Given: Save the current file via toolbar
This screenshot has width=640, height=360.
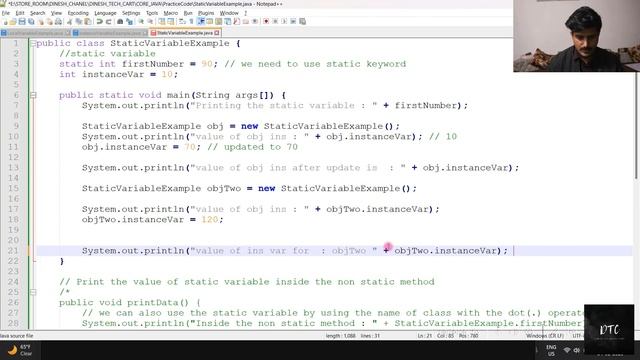Looking at the screenshot, I should (22, 21).
